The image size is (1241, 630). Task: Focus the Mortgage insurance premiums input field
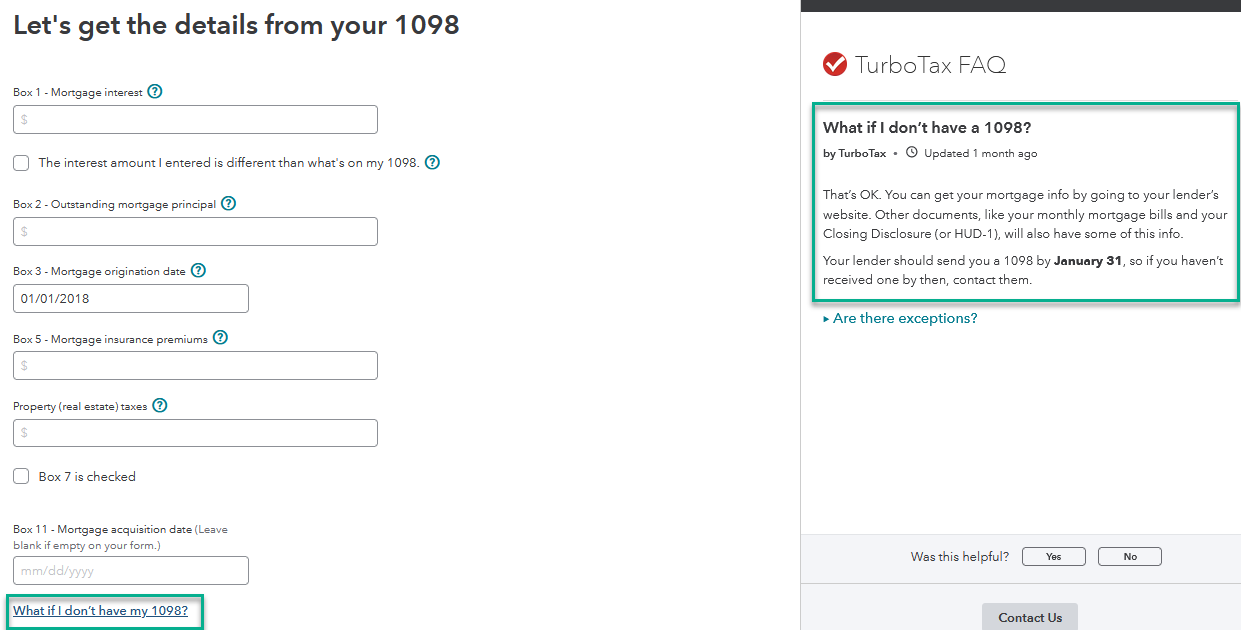pyautogui.click(x=195, y=365)
